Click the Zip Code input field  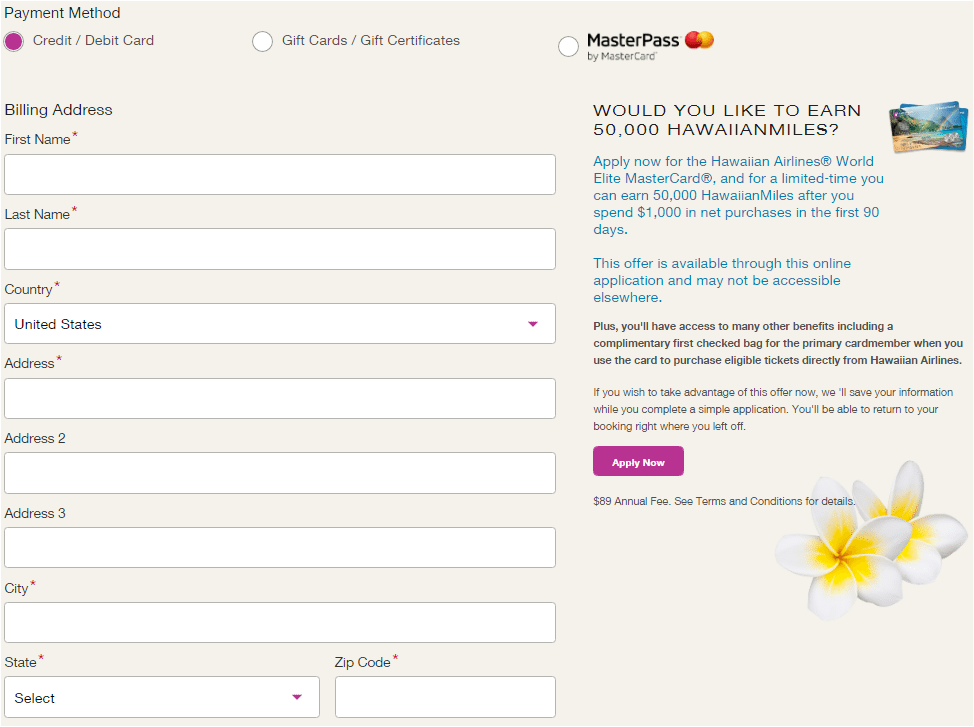pyautogui.click(x=445, y=697)
